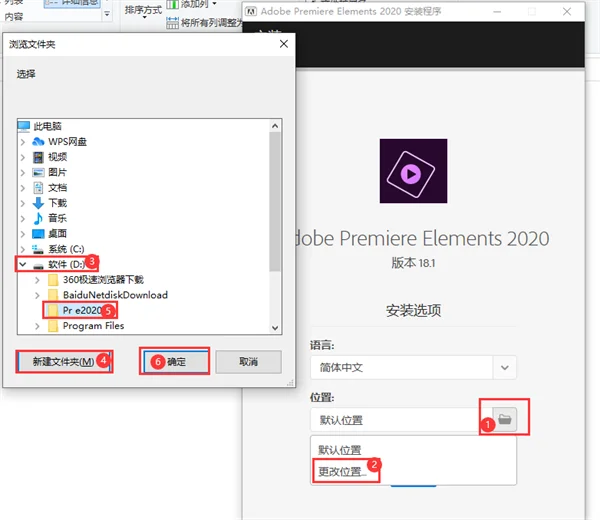Expand the 下载 tree node
The image size is (600, 520).
coord(23,203)
